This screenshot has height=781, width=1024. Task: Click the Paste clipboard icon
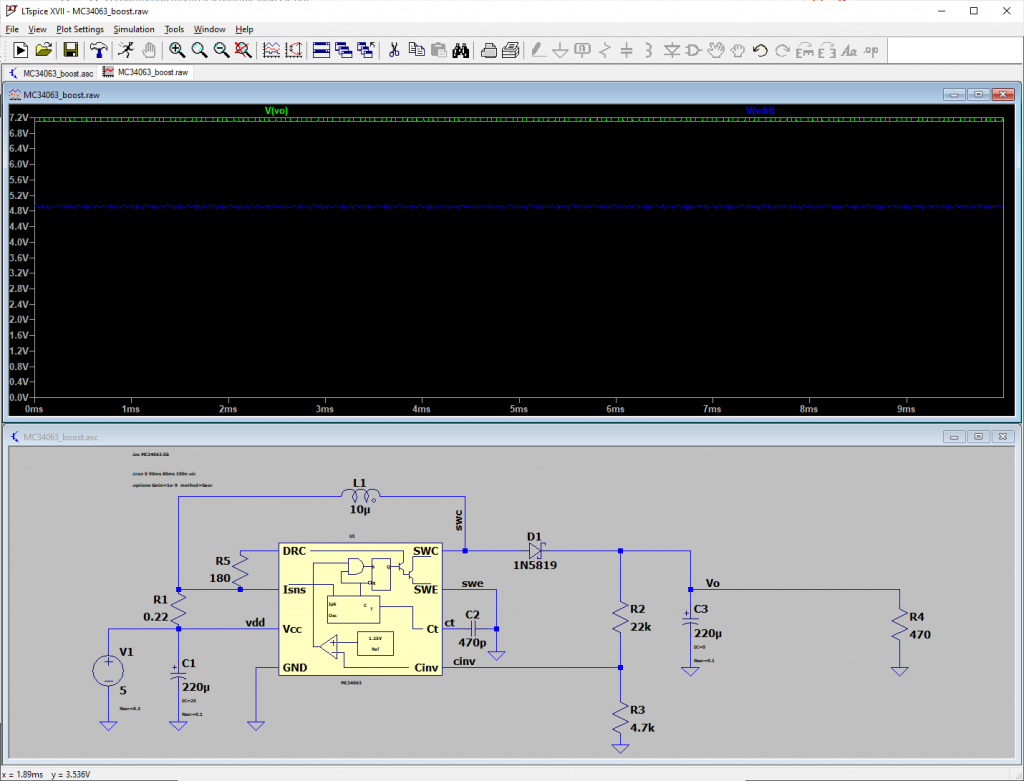(439, 50)
